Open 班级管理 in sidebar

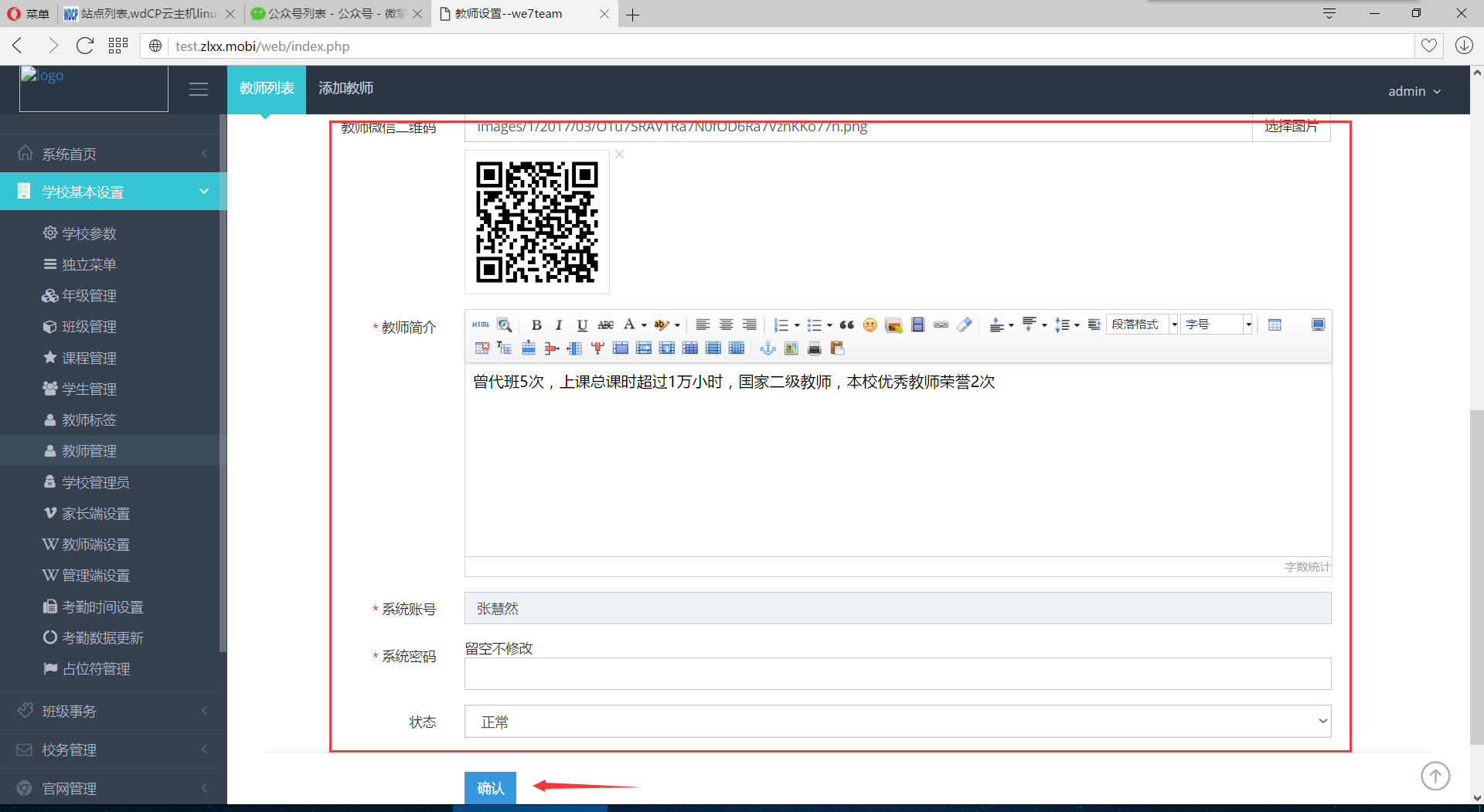(x=89, y=327)
